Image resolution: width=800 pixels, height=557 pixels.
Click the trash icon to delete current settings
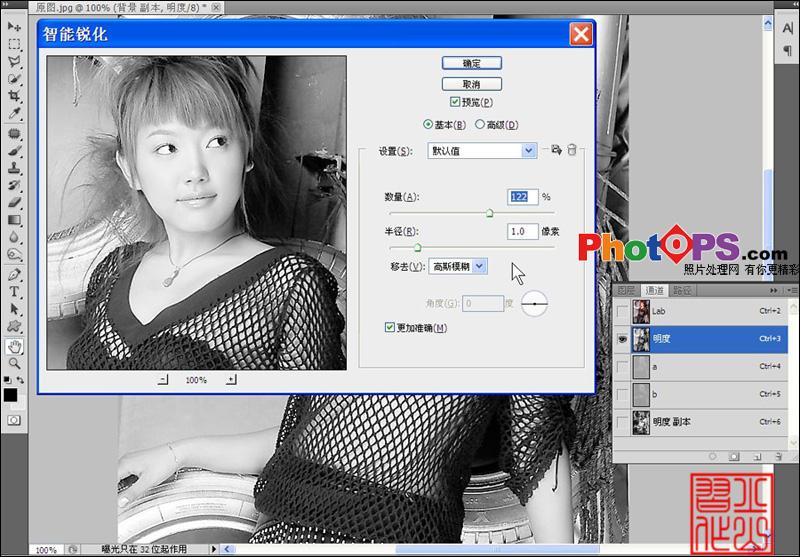572,150
